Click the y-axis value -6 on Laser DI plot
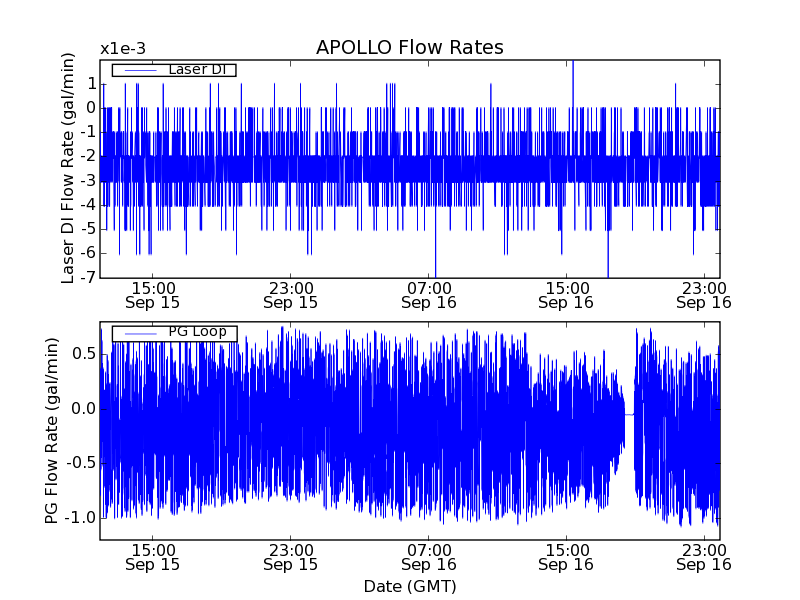This screenshot has height=600, width=800. tap(87, 253)
